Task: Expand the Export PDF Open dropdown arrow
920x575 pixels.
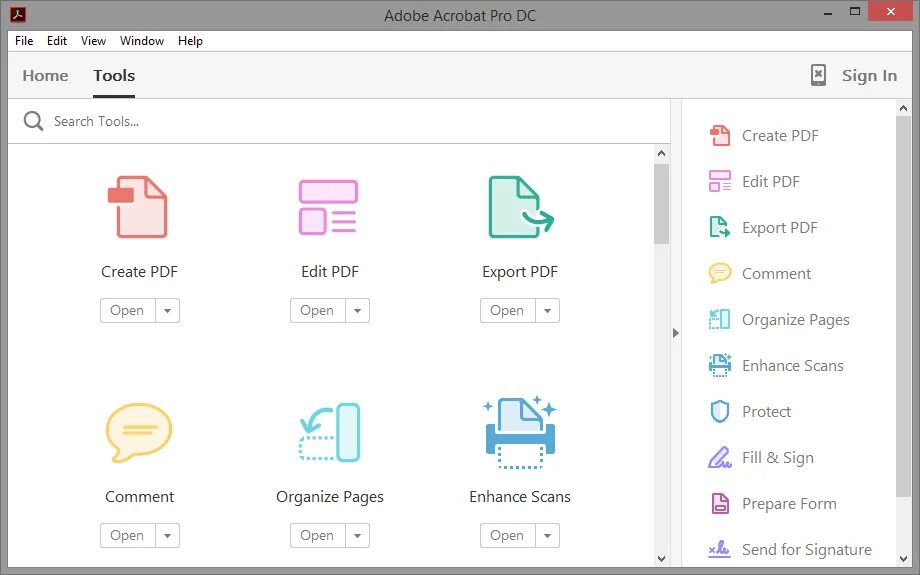Action: [x=548, y=310]
